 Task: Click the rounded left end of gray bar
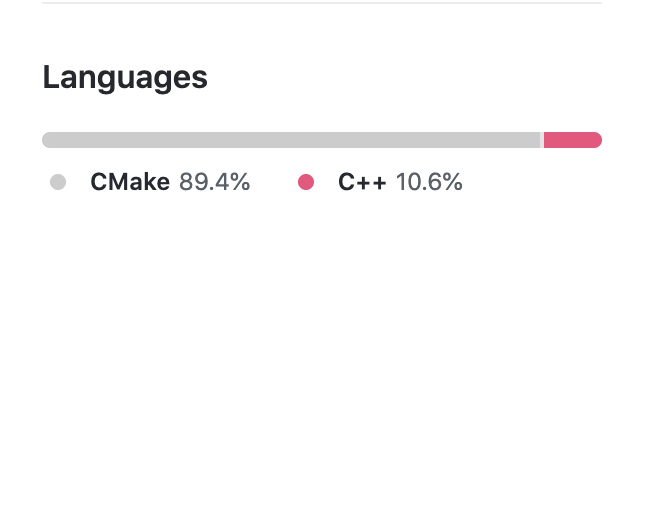coord(46,140)
